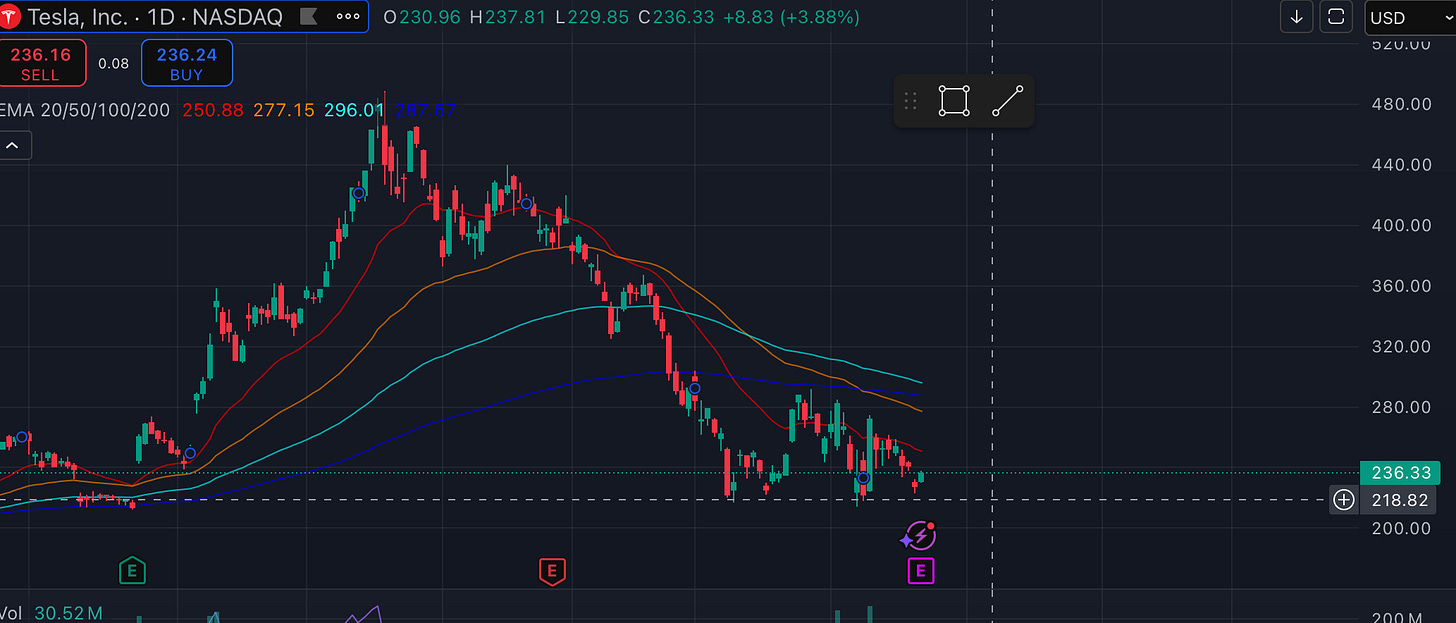Viewport: 1456px width, 623px height.
Task: Click the orange EMA value 277.15
Action: tap(283, 110)
